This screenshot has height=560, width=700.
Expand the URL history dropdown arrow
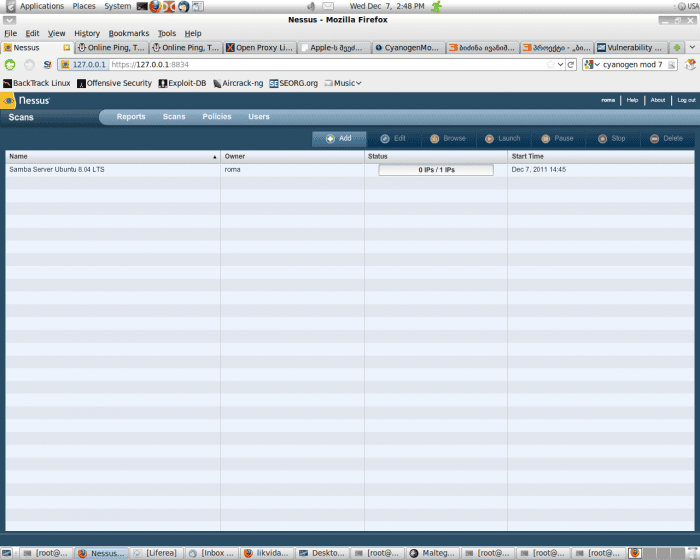click(560, 65)
